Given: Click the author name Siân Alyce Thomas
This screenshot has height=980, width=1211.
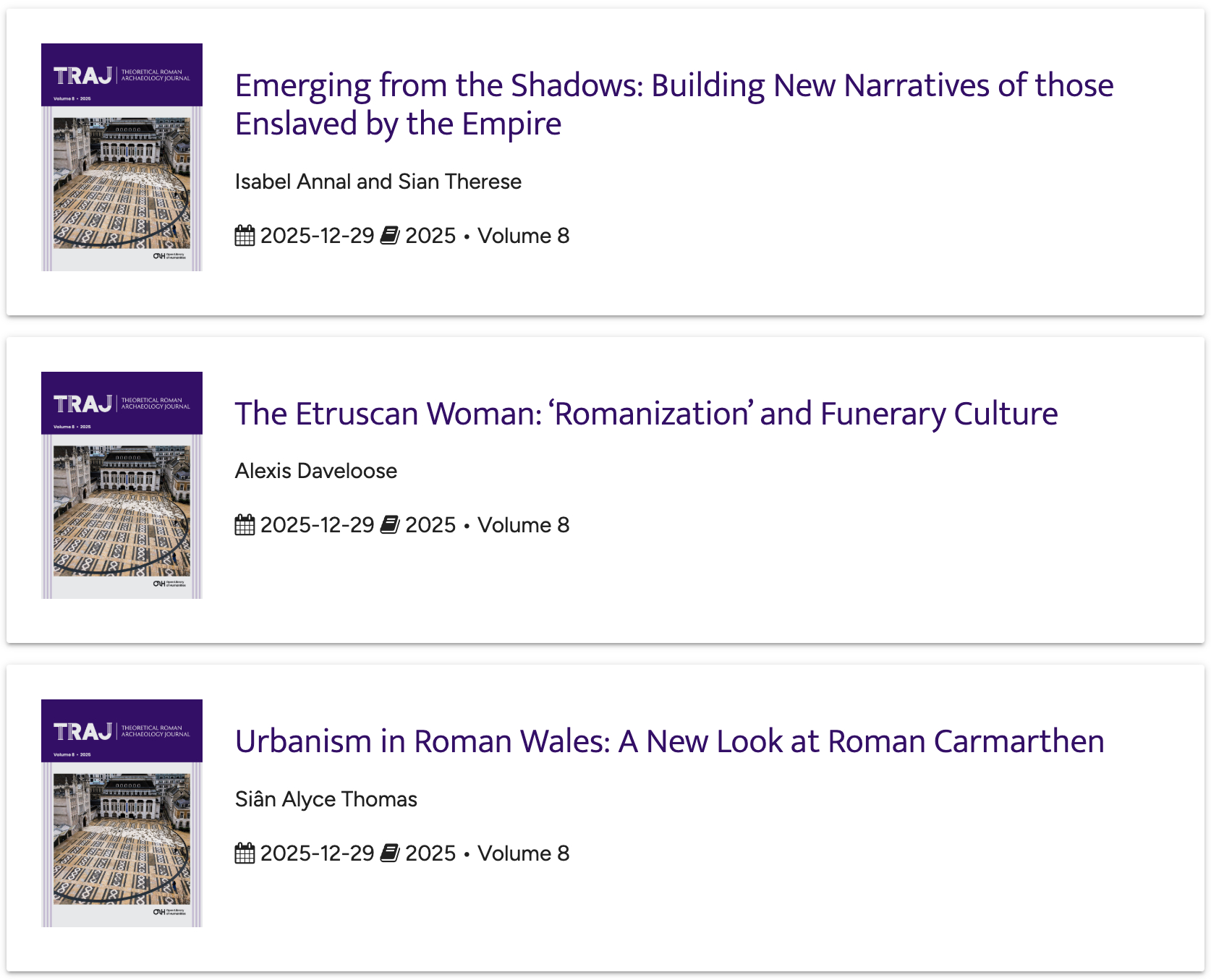Looking at the screenshot, I should 326,799.
